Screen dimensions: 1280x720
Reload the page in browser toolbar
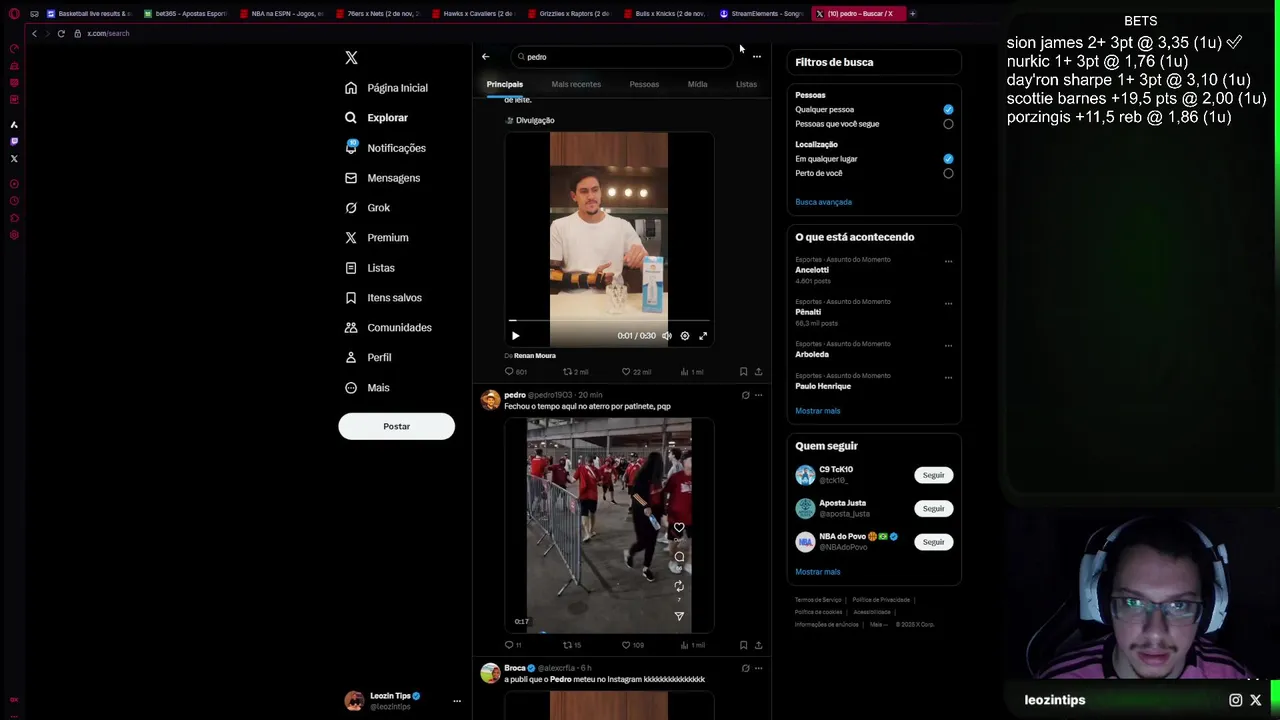point(61,34)
